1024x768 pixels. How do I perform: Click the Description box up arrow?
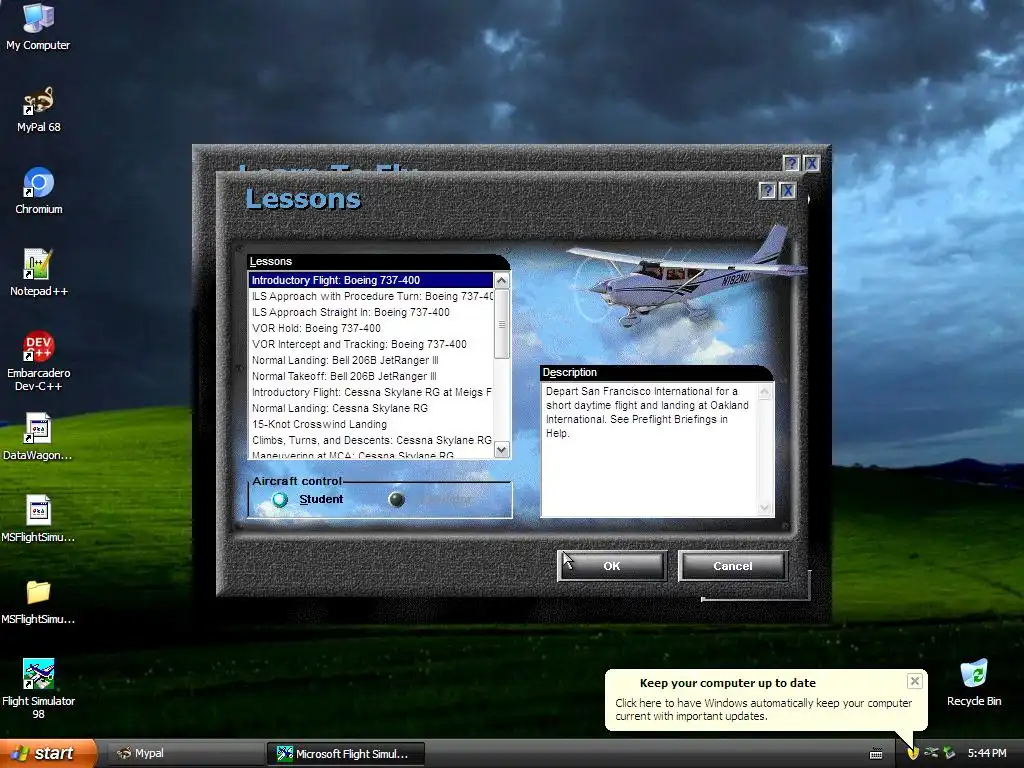pyautogui.click(x=764, y=392)
